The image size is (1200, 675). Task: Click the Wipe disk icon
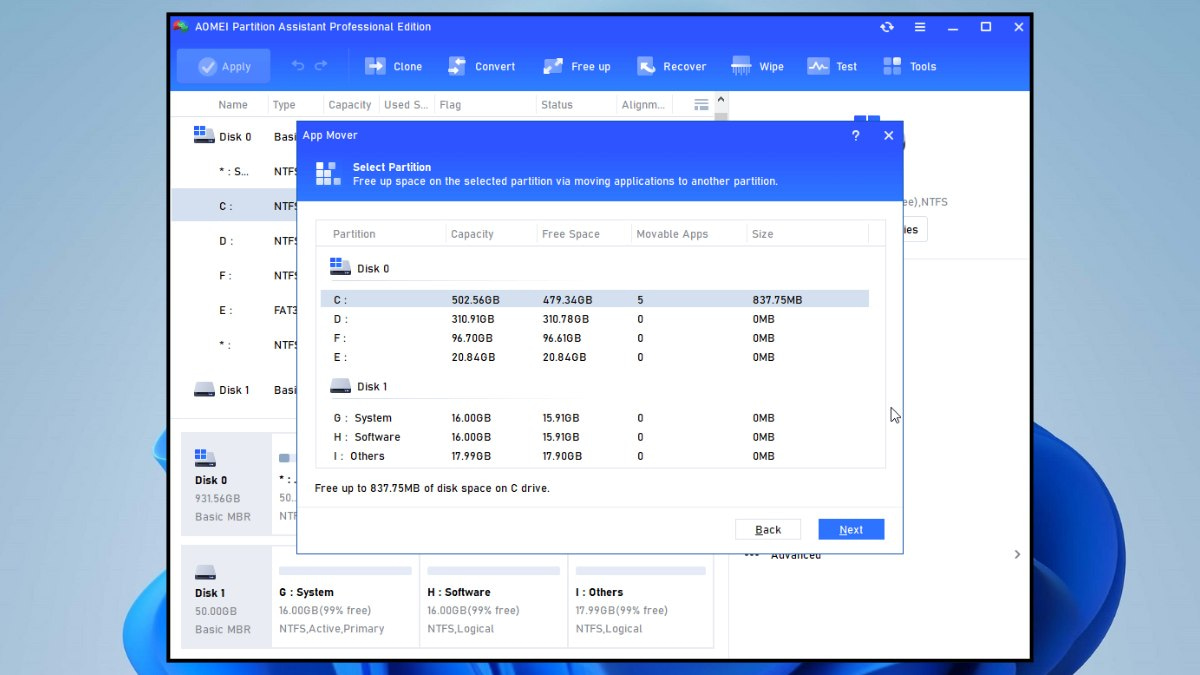pos(741,66)
